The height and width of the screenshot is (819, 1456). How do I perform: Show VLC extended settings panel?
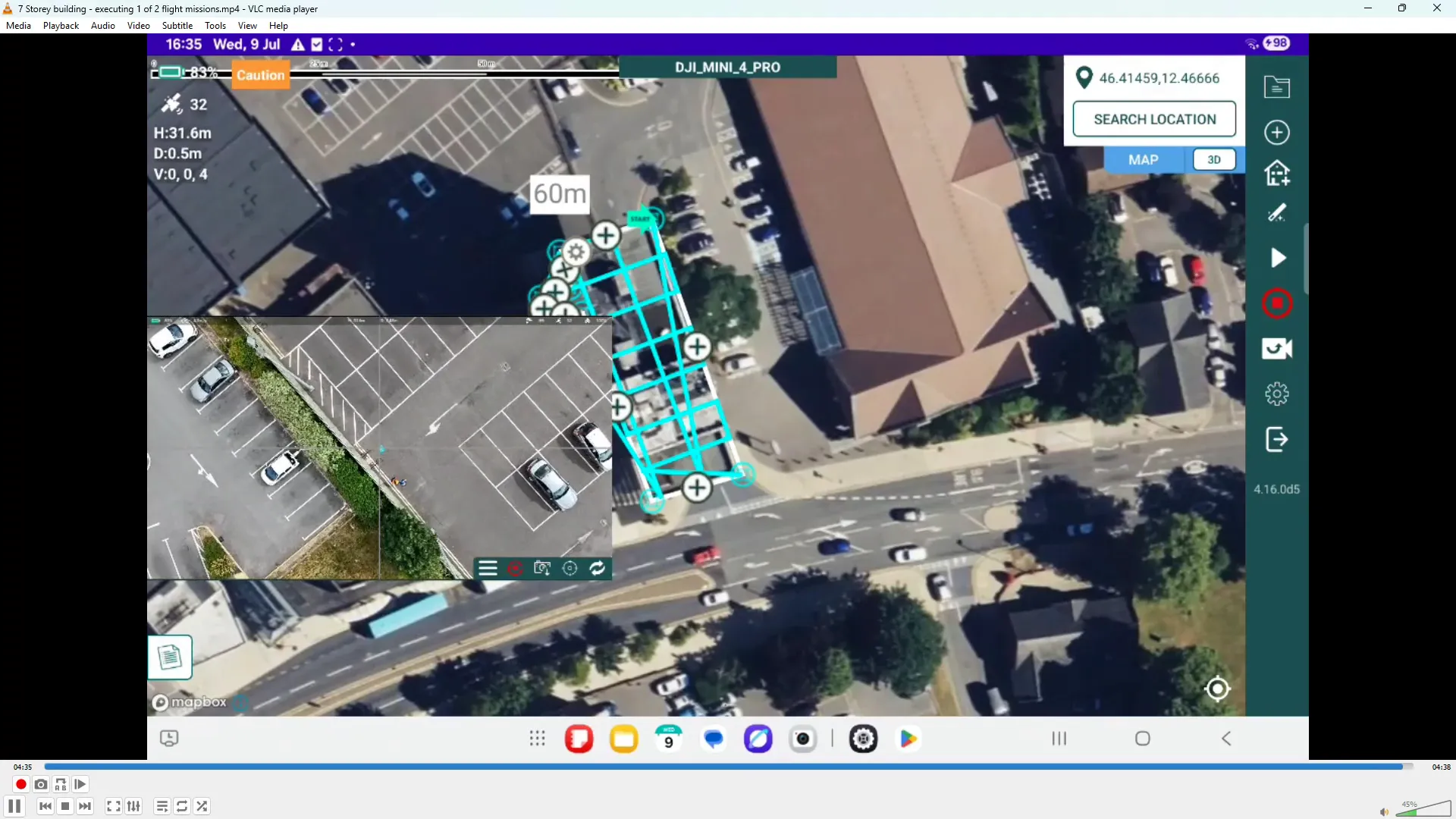coord(134,806)
